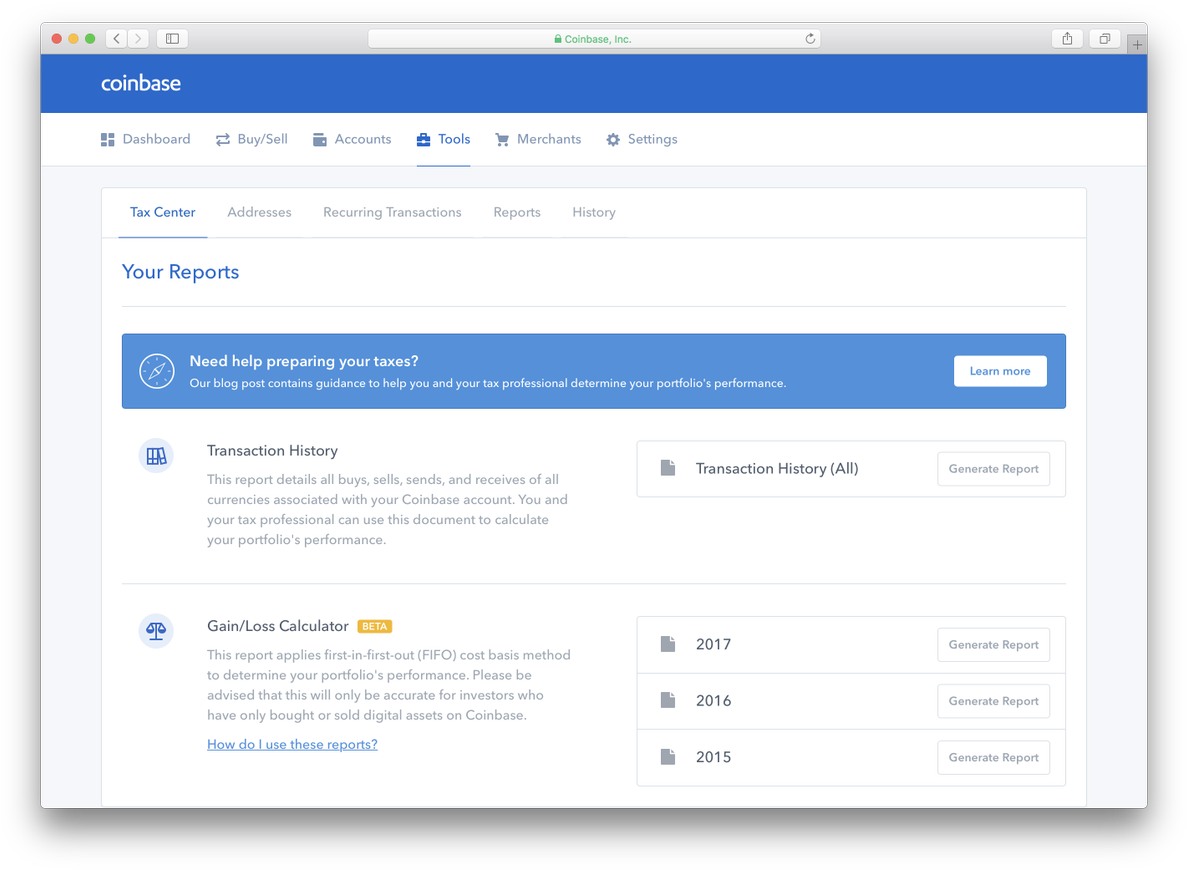Image resolution: width=1187 pixels, height=870 pixels.
Task: Open the Safari tab overview icon
Action: [1104, 38]
